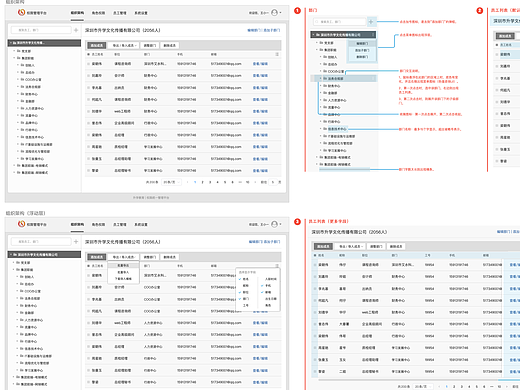This screenshot has width=520, height=390.
Task: Focus jump-to-page input in top mockup pagination
Action: point(273,182)
